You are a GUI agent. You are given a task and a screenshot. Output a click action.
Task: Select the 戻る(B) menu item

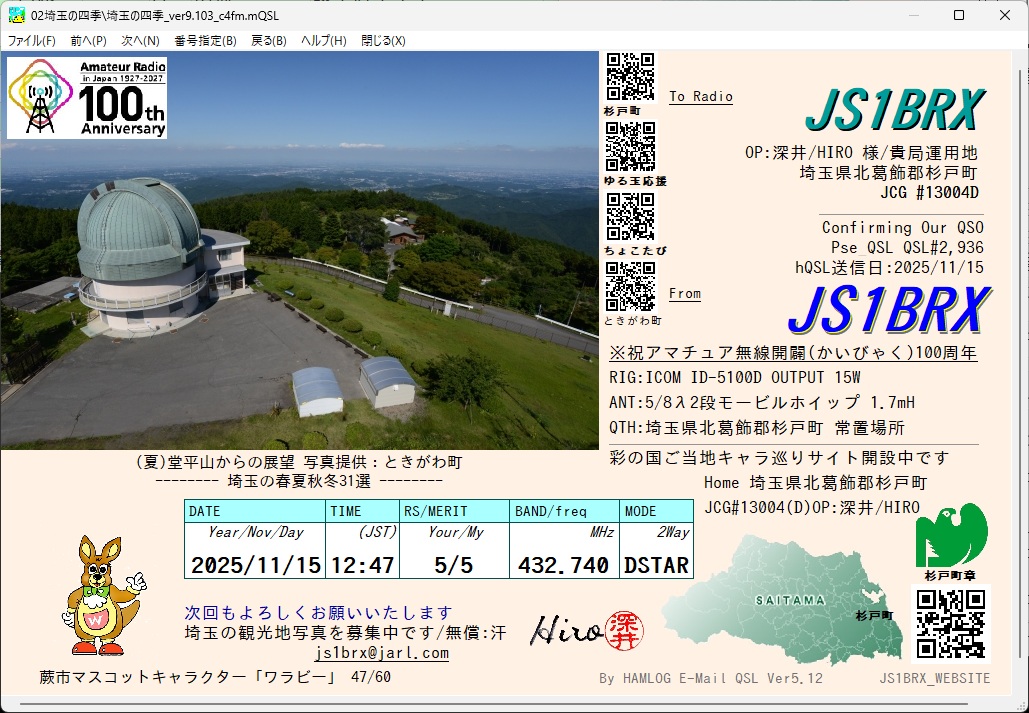268,41
